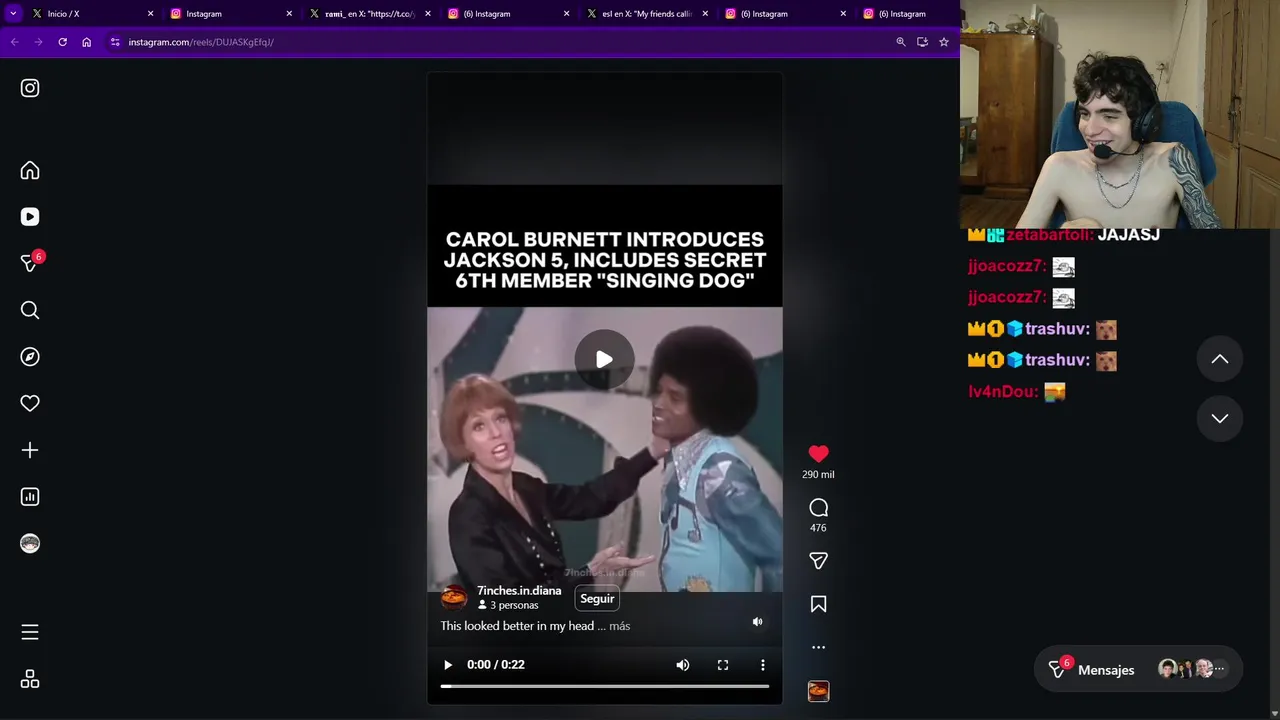Toggle the reel sound icon near caption
Viewport: 1280px width, 720px height.
point(757,622)
